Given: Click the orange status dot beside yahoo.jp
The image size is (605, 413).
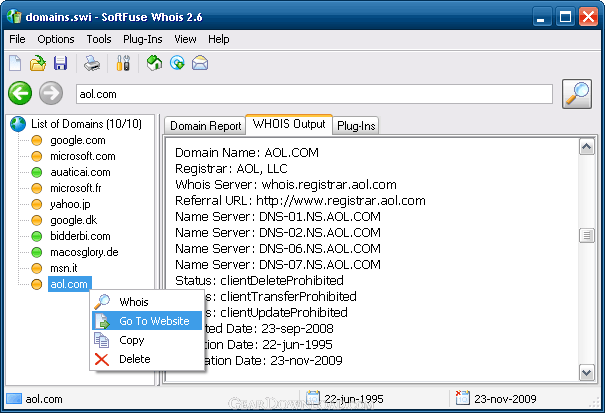Looking at the screenshot, I should (x=37, y=204).
